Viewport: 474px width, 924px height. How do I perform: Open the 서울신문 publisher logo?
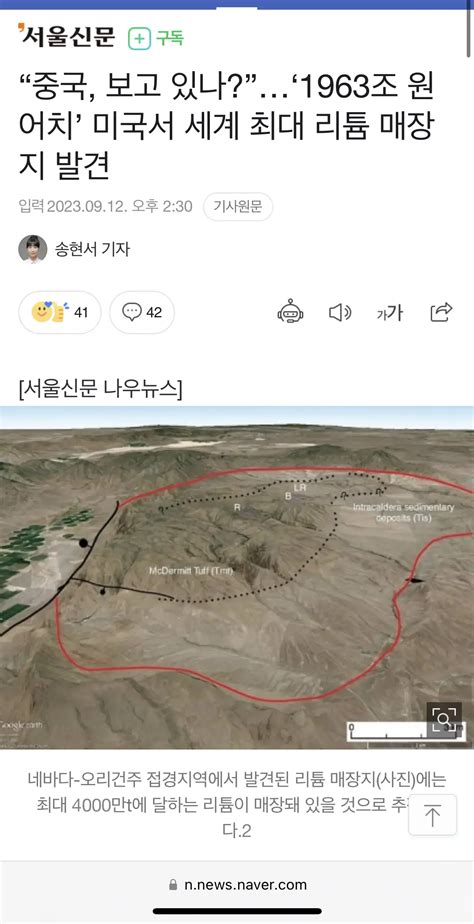67,37
